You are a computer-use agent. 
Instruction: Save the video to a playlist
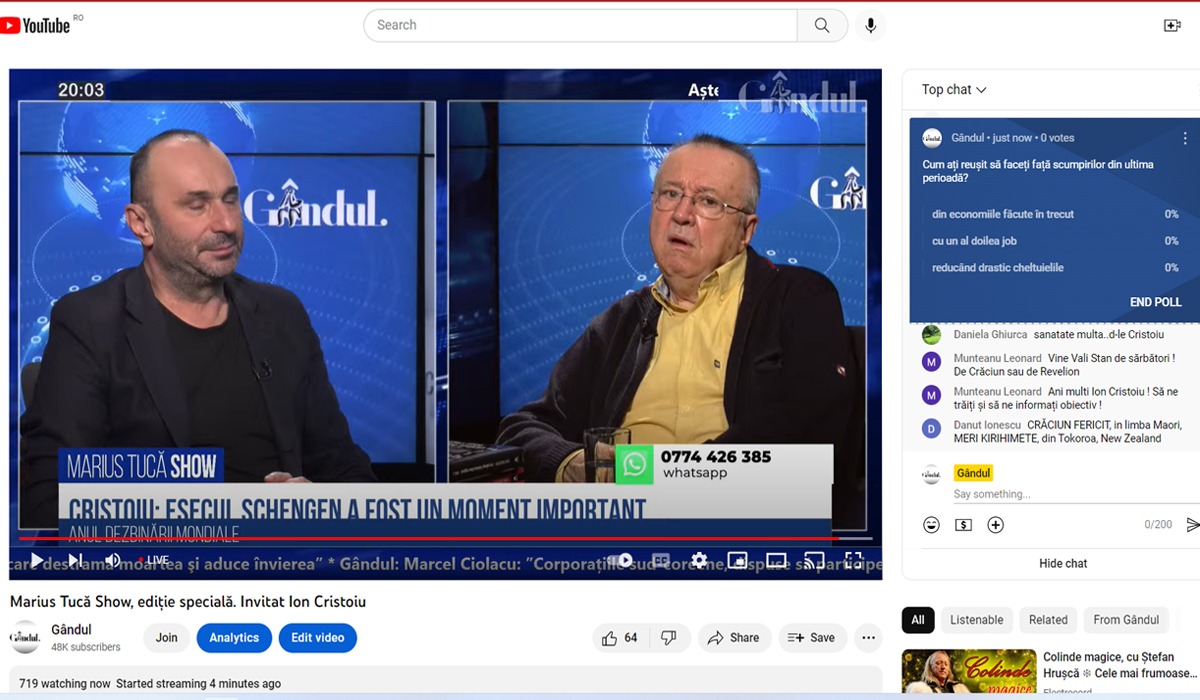811,638
